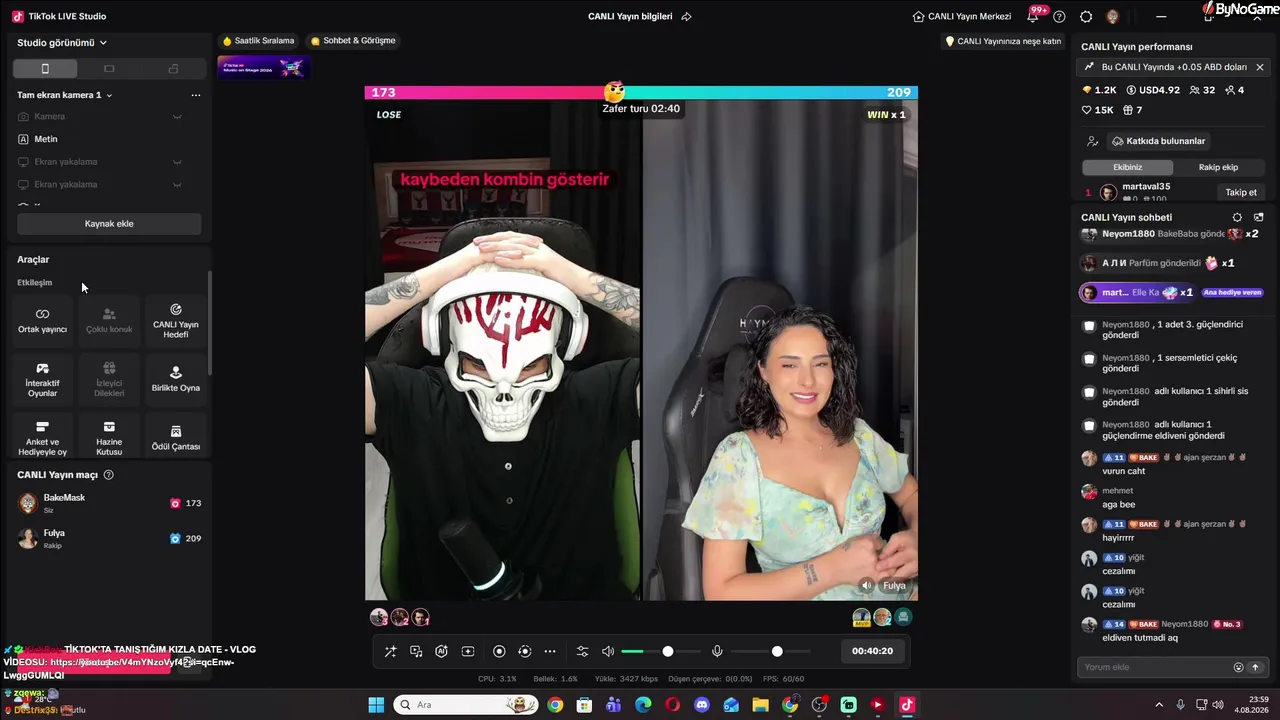1280x720 pixels.
Task: Select the Ekibiniz tab
Action: click(x=1127, y=167)
